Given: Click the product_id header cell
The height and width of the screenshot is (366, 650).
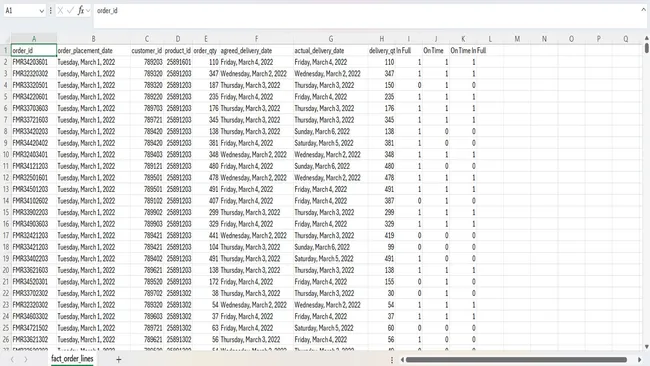Looking at the screenshot, I should pyautogui.click(x=178, y=51).
